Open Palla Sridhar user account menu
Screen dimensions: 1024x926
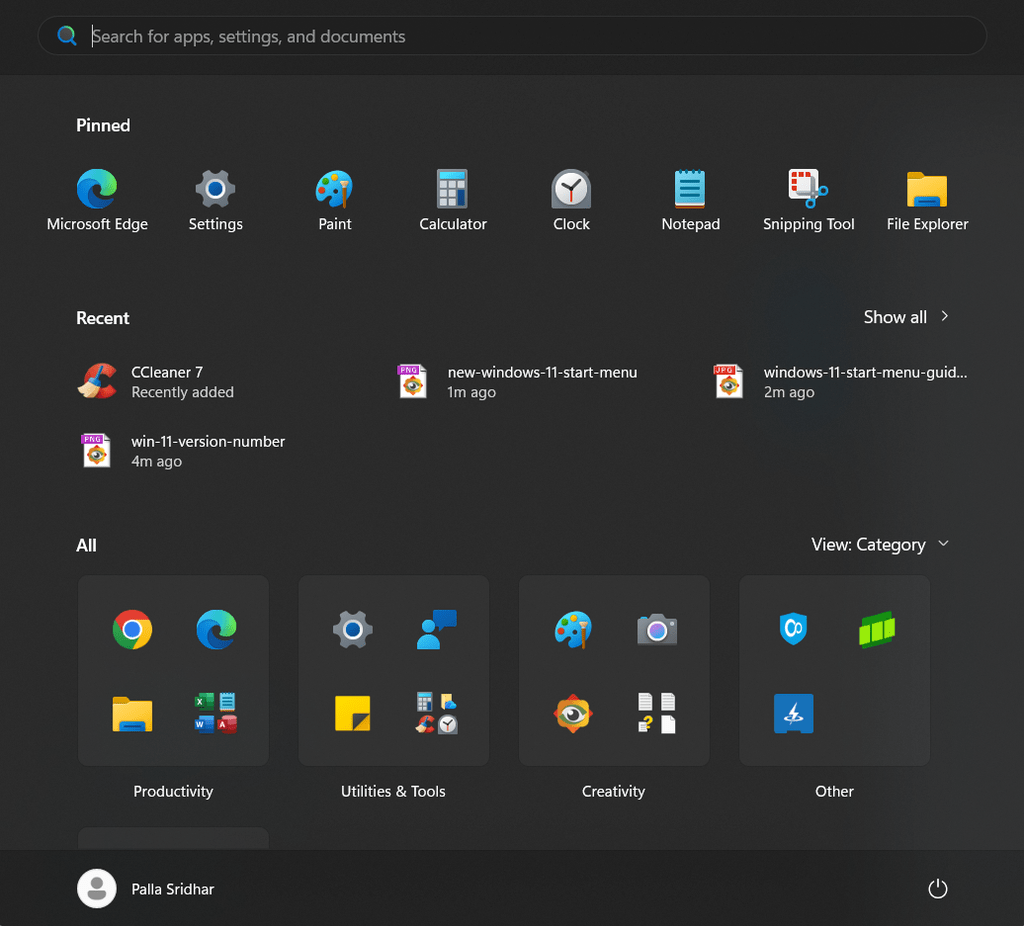click(146, 889)
